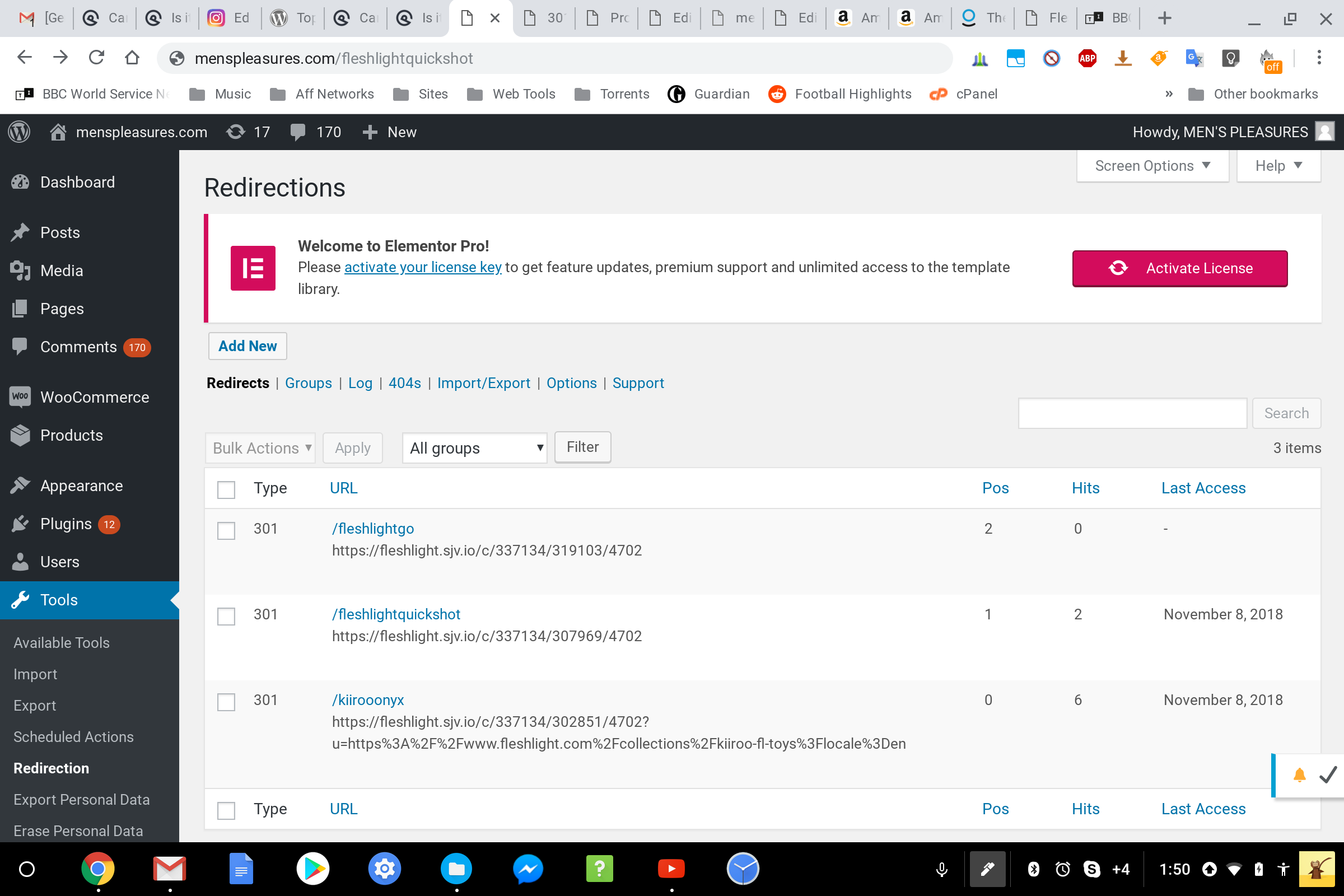Open the AdBlock Plus extension icon
Image resolution: width=1344 pixels, height=896 pixels.
point(1087,58)
